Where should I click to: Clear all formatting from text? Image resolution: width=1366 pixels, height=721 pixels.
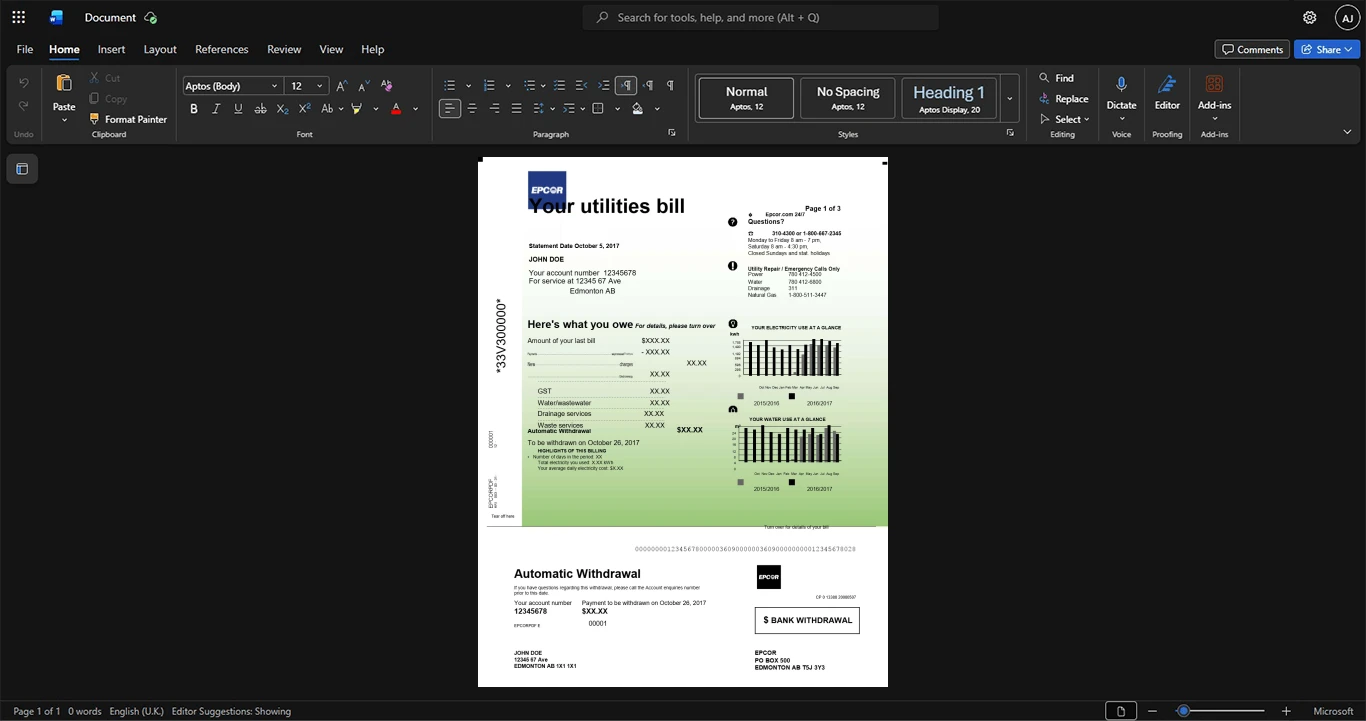(387, 86)
